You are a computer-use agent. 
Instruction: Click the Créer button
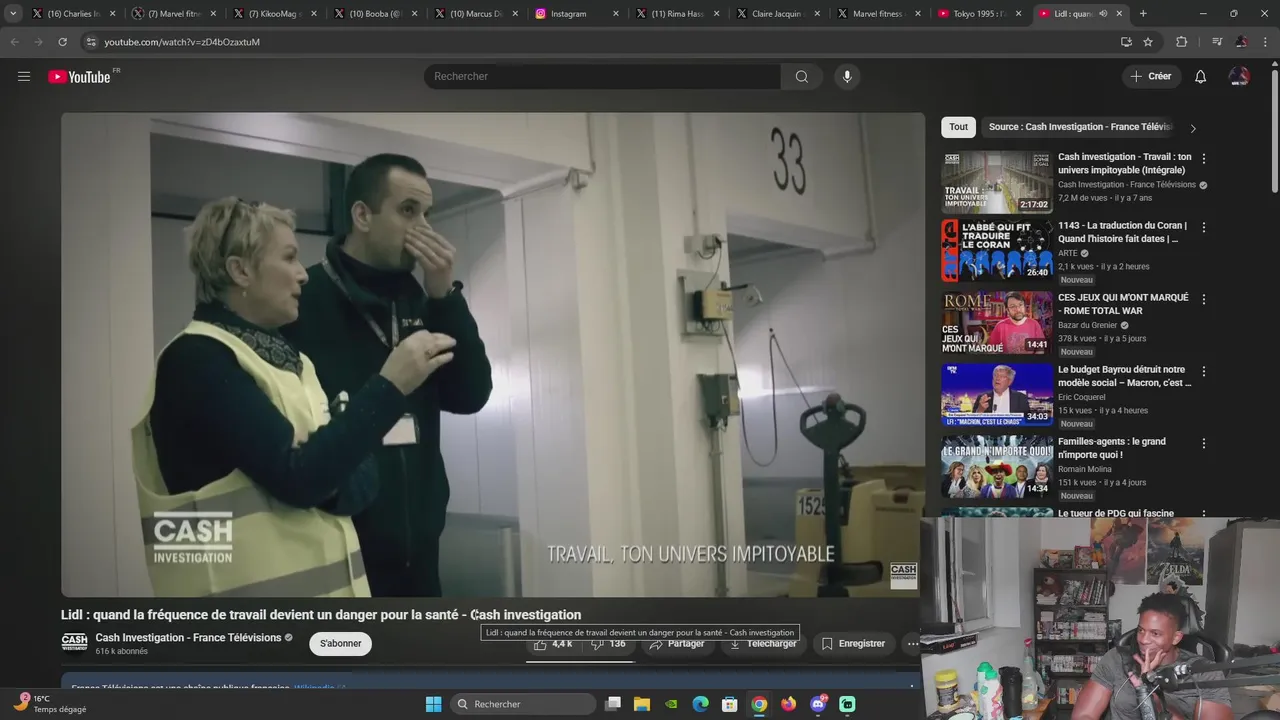pos(1150,76)
